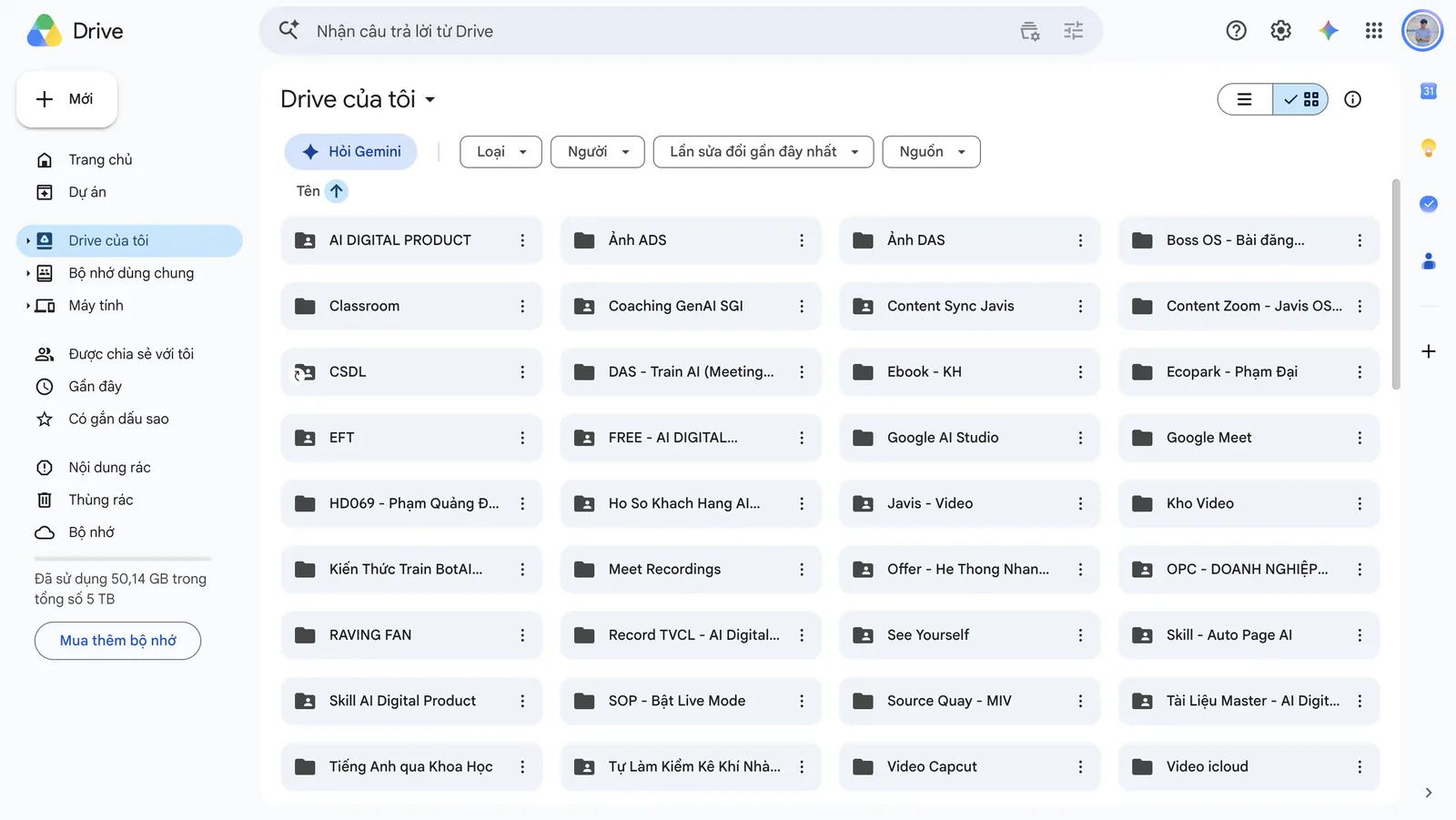Open the Settings gear
Viewport: 1456px width, 820px height.
1280,31
